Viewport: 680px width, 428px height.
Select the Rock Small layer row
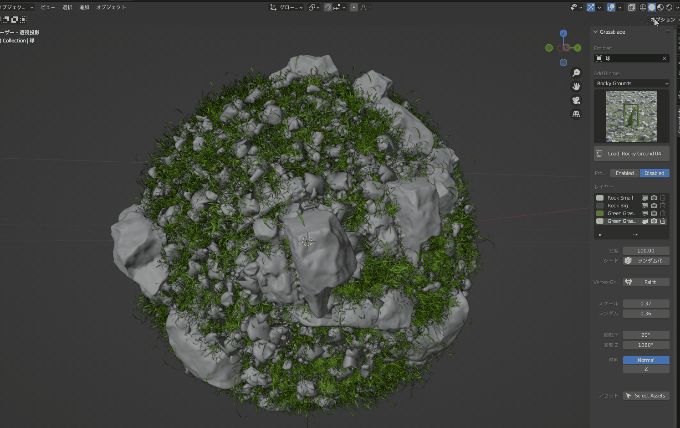click(631, 198)
